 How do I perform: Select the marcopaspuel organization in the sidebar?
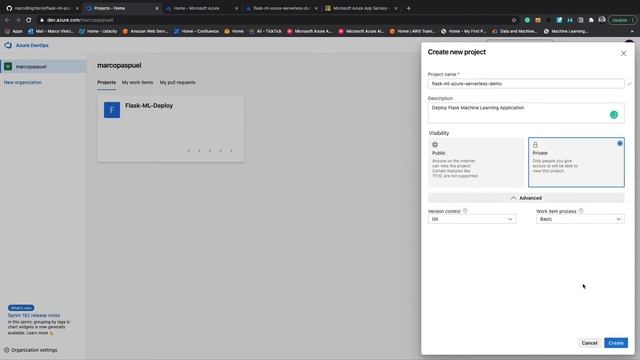[x=43, y=67]
